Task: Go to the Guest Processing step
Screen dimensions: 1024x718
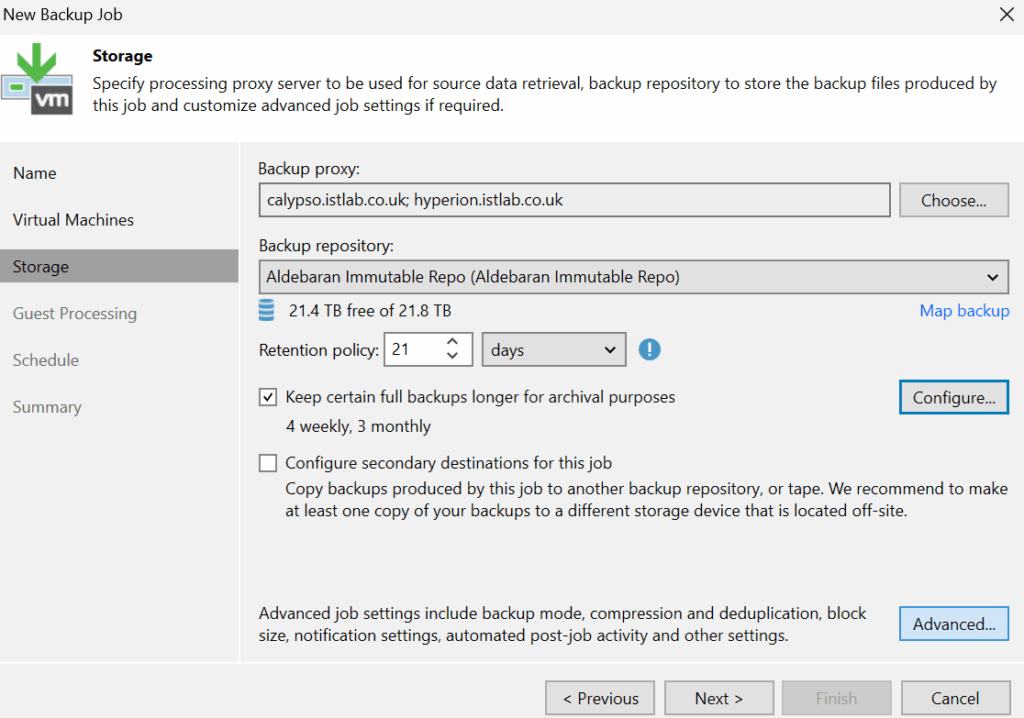Action: click(75, 314)
